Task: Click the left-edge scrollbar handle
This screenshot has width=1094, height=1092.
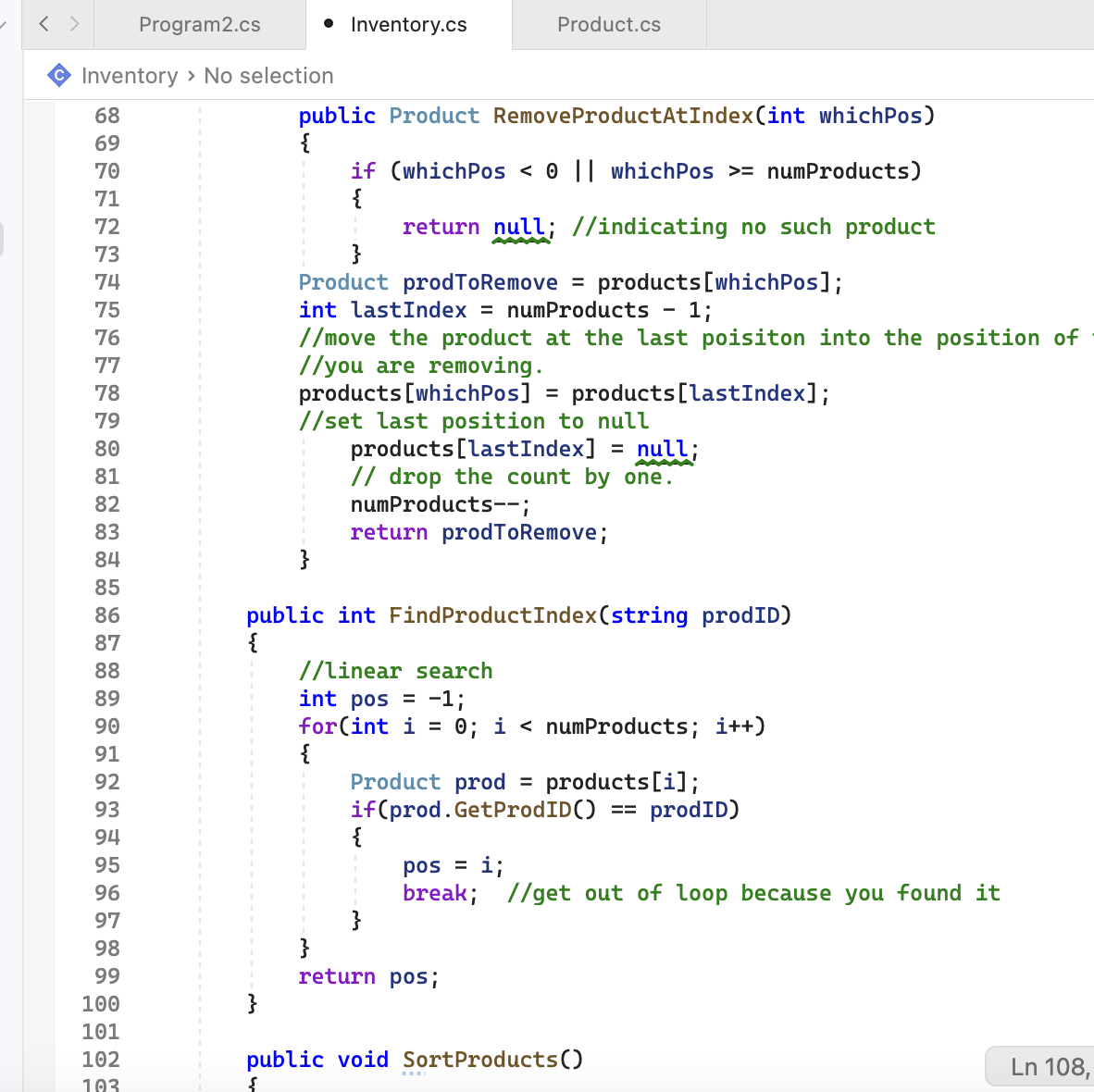Action: coord(3,238)
